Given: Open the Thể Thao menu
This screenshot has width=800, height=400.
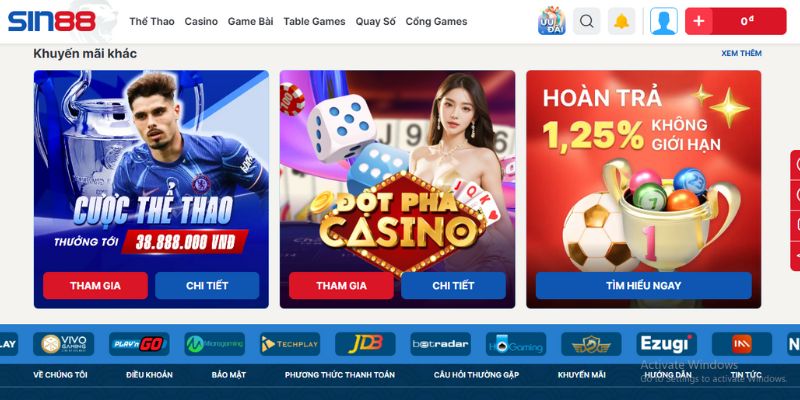Looking at the screenshot, I should coord(152,21).
